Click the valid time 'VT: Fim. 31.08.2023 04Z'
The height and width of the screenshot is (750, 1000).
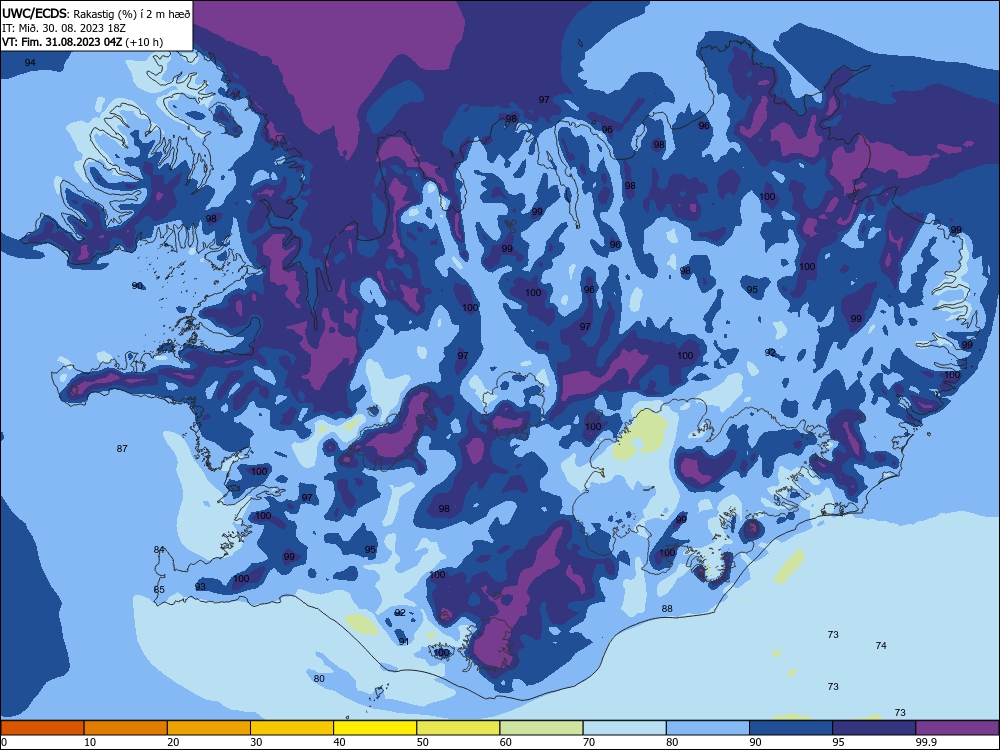click(62, 42)
